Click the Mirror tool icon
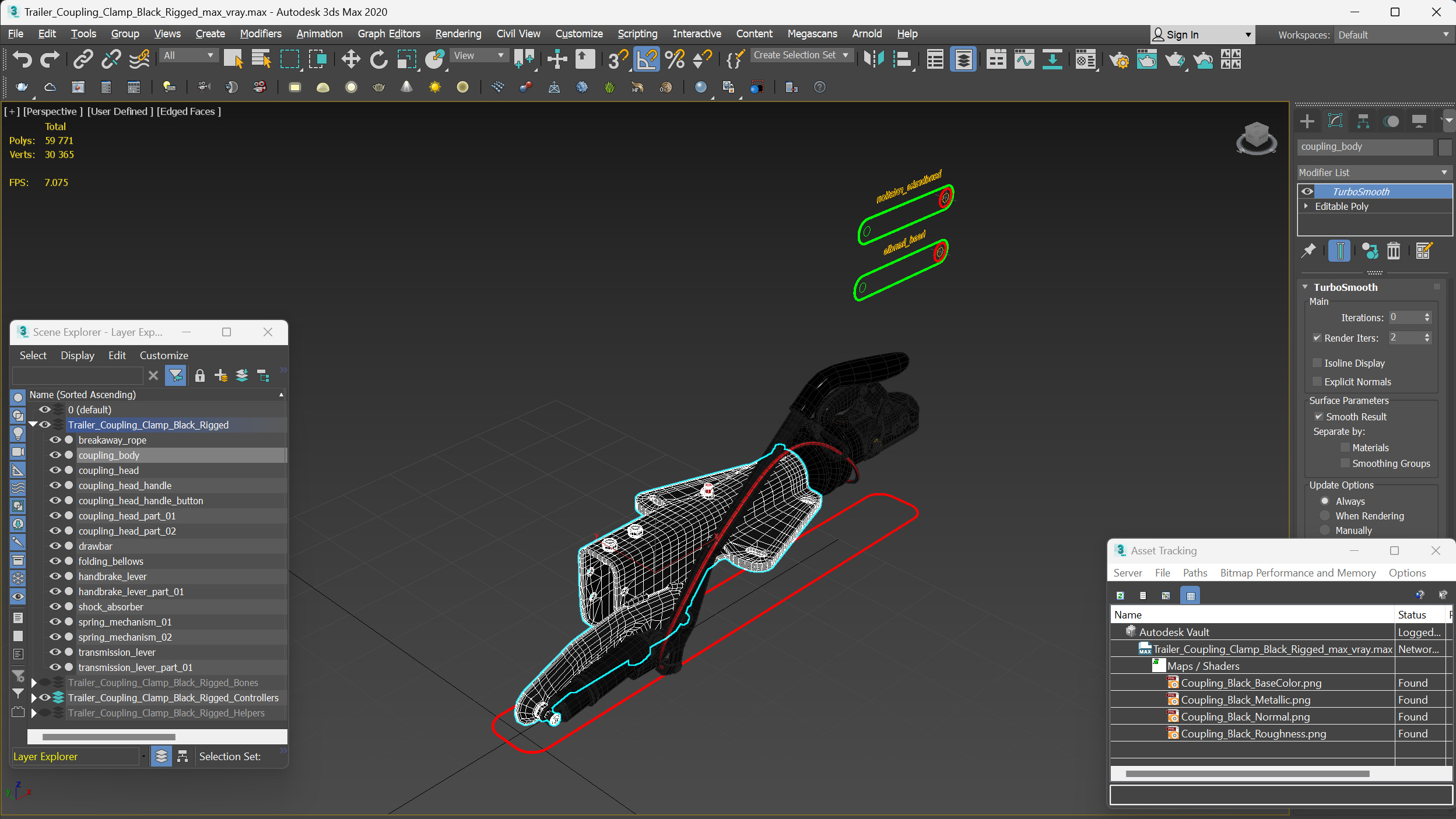 pyautogui.click(x=873, y=59)
